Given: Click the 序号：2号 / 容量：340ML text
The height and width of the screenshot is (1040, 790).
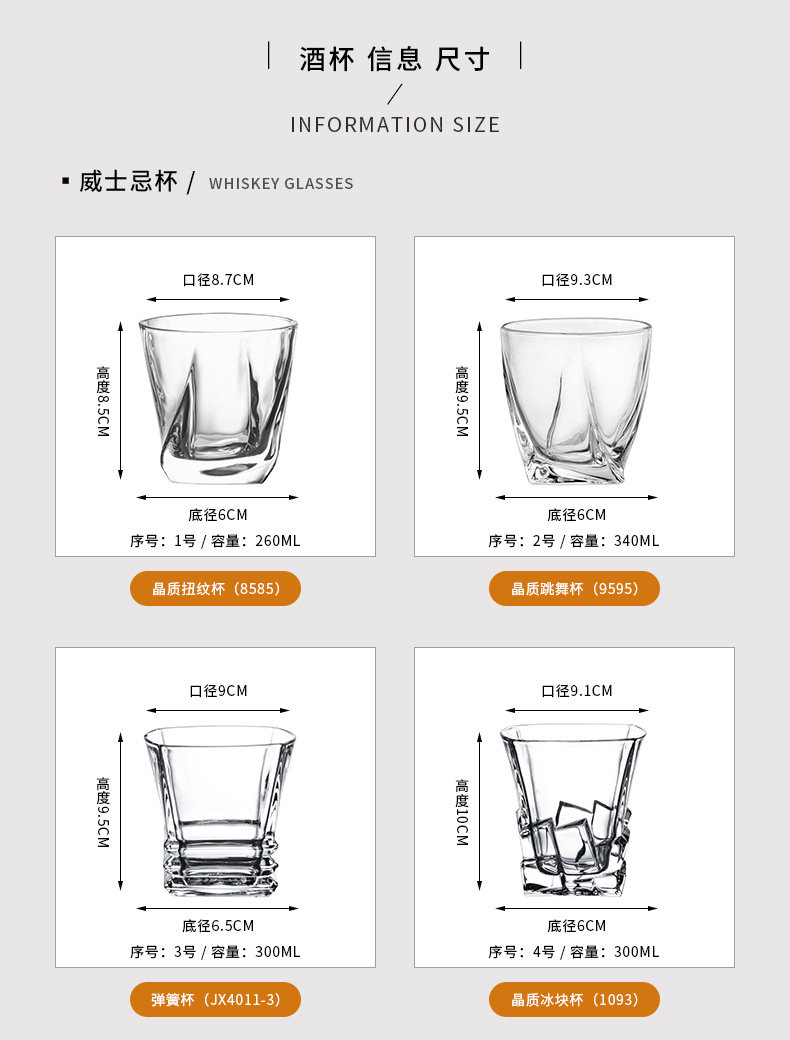Looking at the screenshot, I should pyautogui.click(x=574, y=541).
